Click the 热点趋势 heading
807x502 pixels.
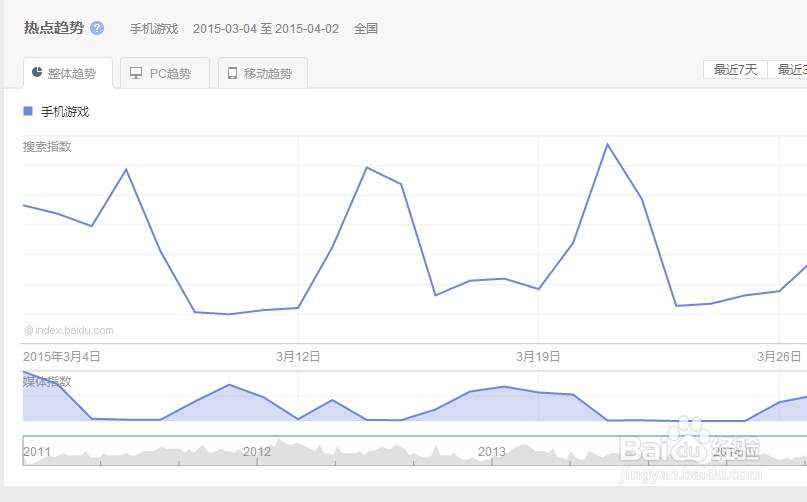point(54,28)
